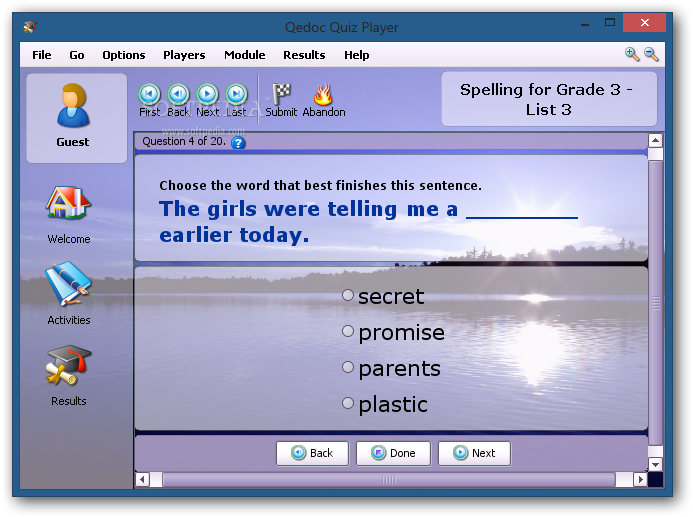Jump to the Last question icon
Image resolution: width=693 pixels, height=517 pixels.
pyautogui.click(x=236, y=94)
